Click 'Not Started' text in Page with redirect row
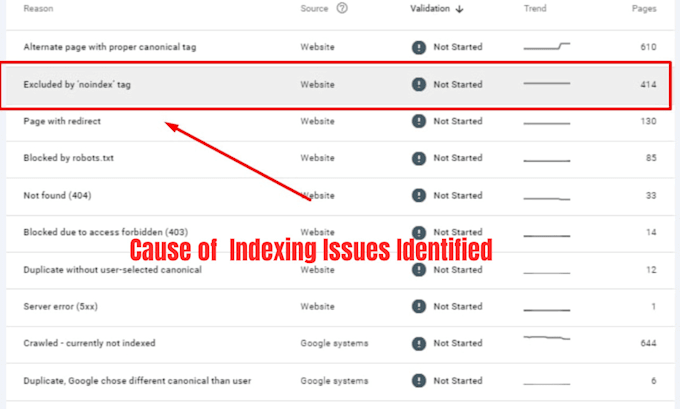The image size is (680, 409). pos(458,121)
